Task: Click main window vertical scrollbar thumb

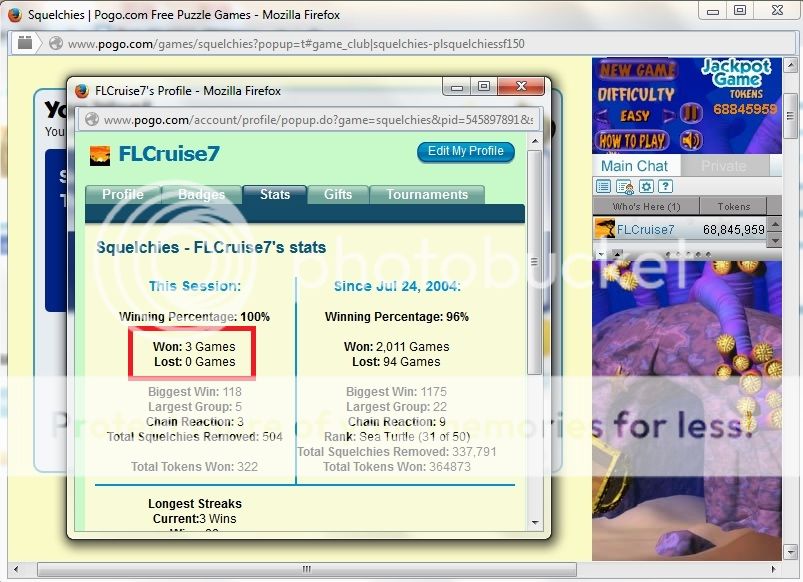Action: [790, 116]
